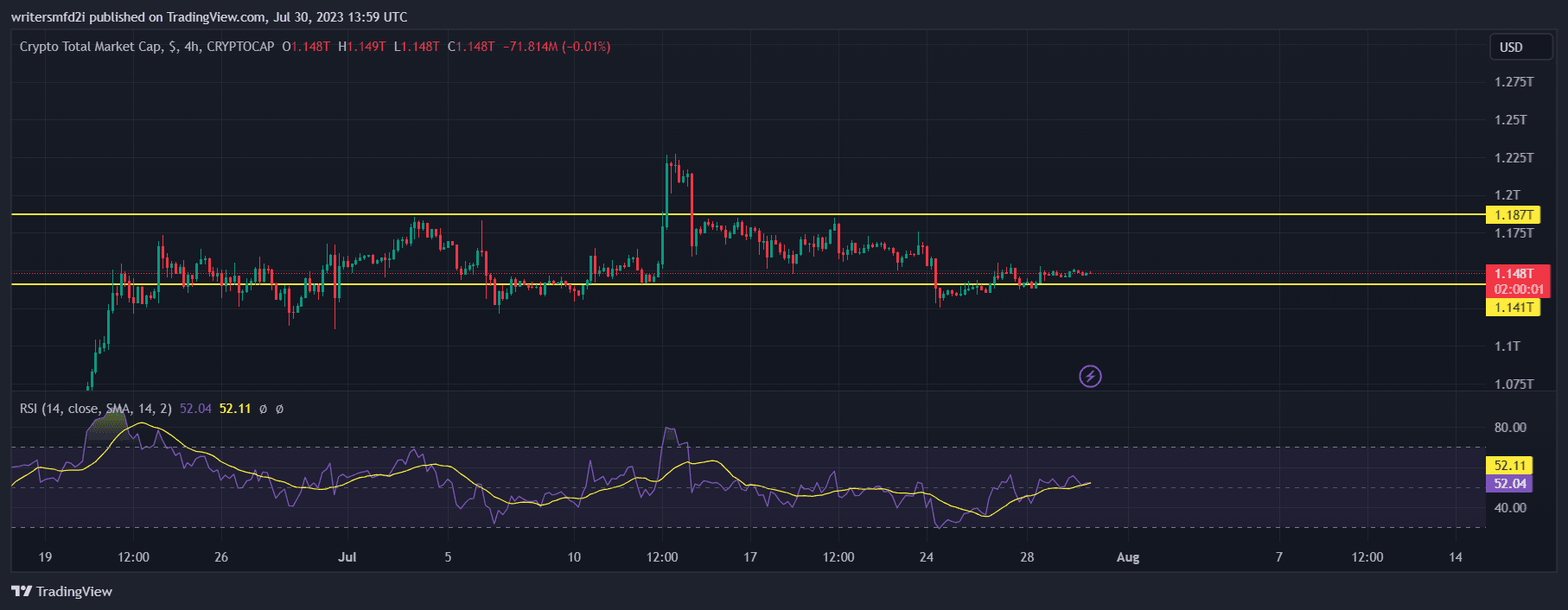Click the red 1.148T current price label
Viewport: 1568px width, 610px height.
[x=1514, y=274]
